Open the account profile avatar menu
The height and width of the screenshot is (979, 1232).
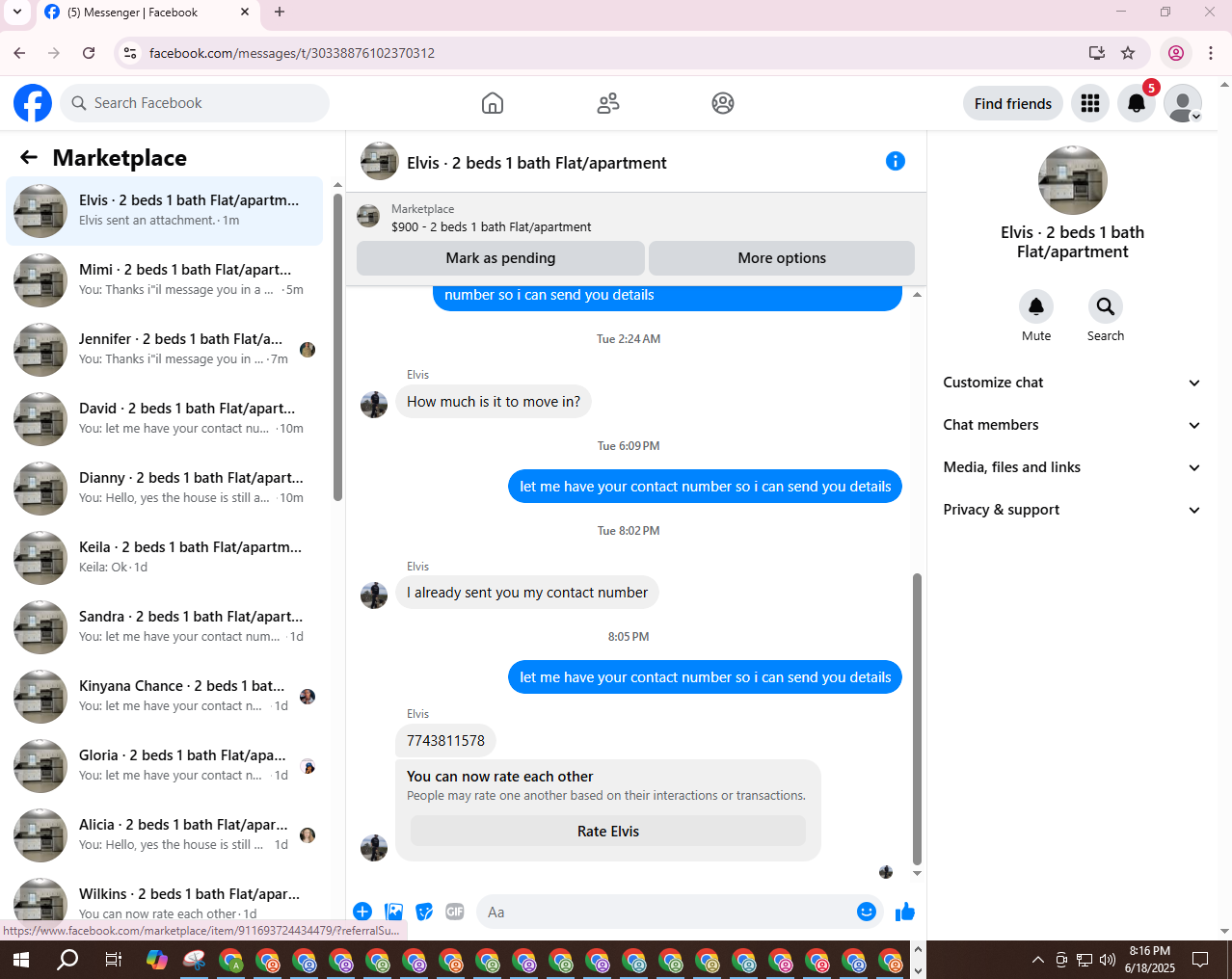[1182, 103]
